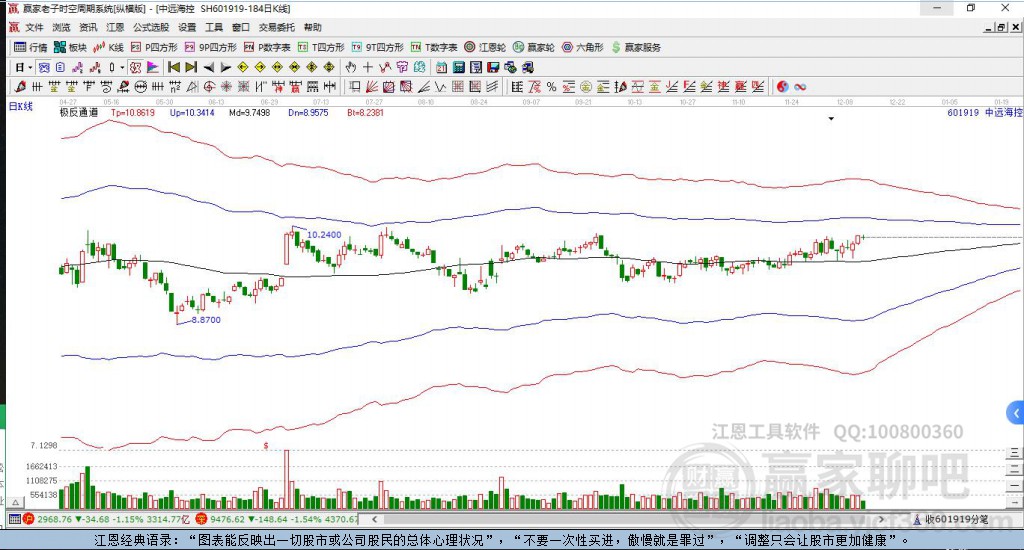Image resolution: width=1024 pixels, height=550 pixels.
Task: Click the 日K线 chart label
Action: tap(20, 106)
